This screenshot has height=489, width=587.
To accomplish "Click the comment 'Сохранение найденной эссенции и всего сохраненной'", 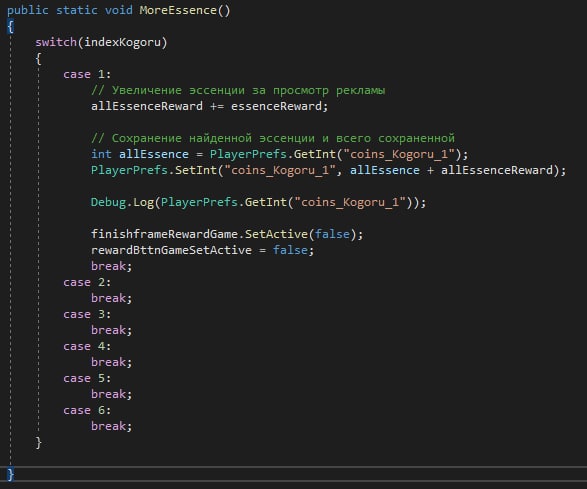I will click(x=273, y=138).
